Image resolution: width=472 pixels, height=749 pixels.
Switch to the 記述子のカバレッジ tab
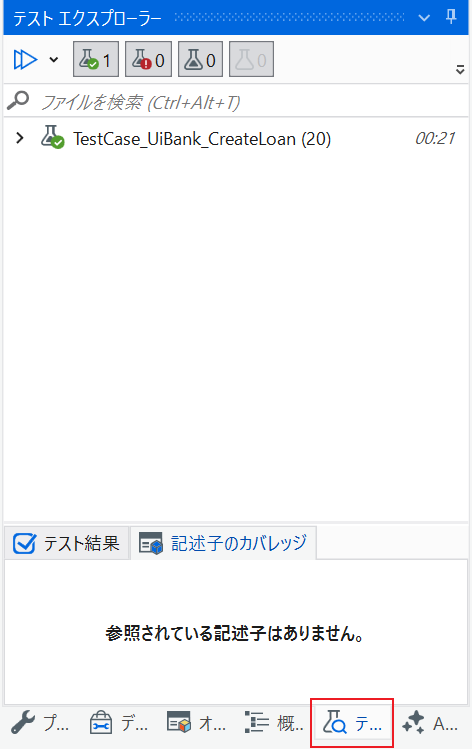click(223, 543)
